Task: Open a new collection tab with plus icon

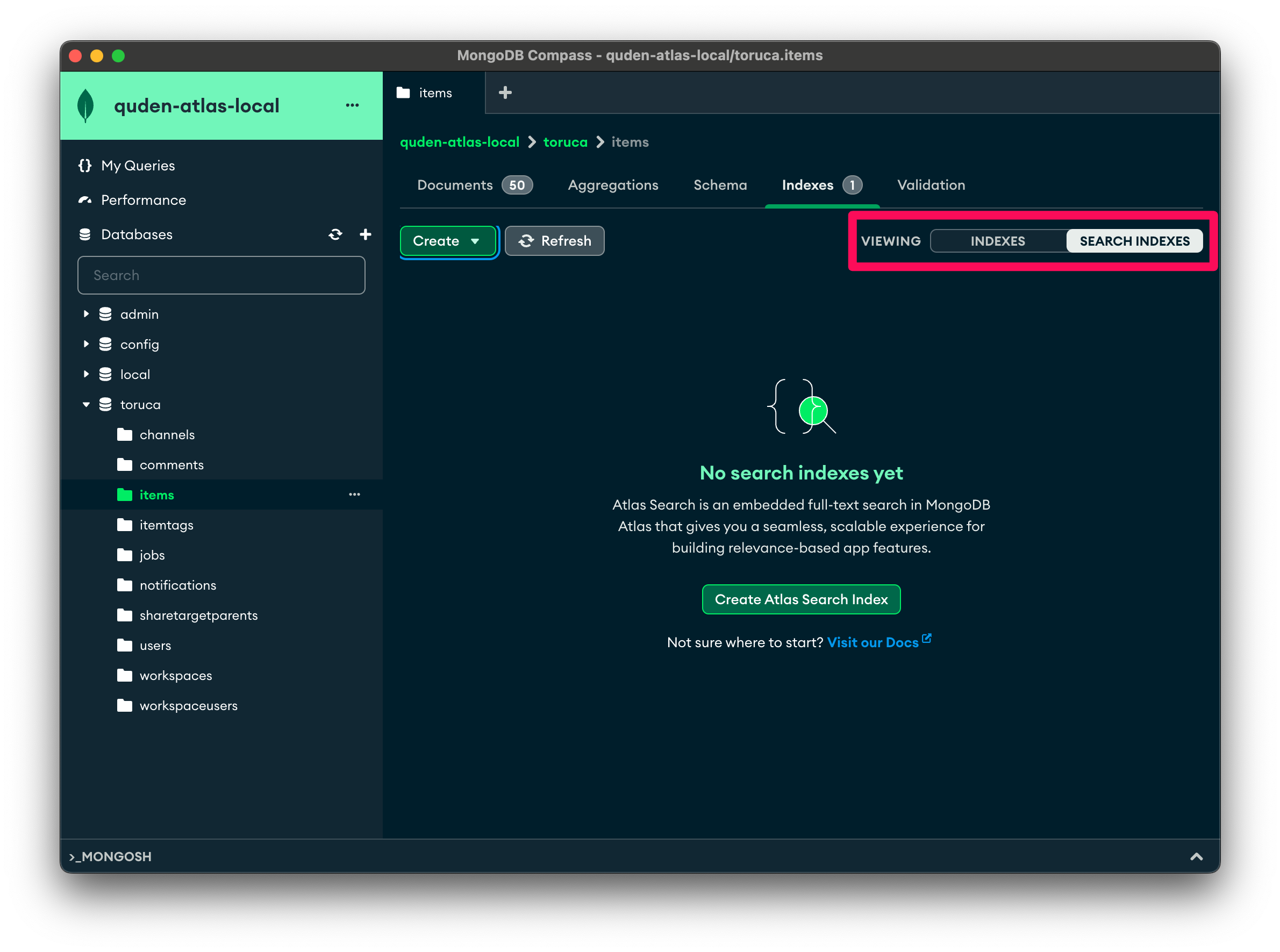Action: [504, 92]
